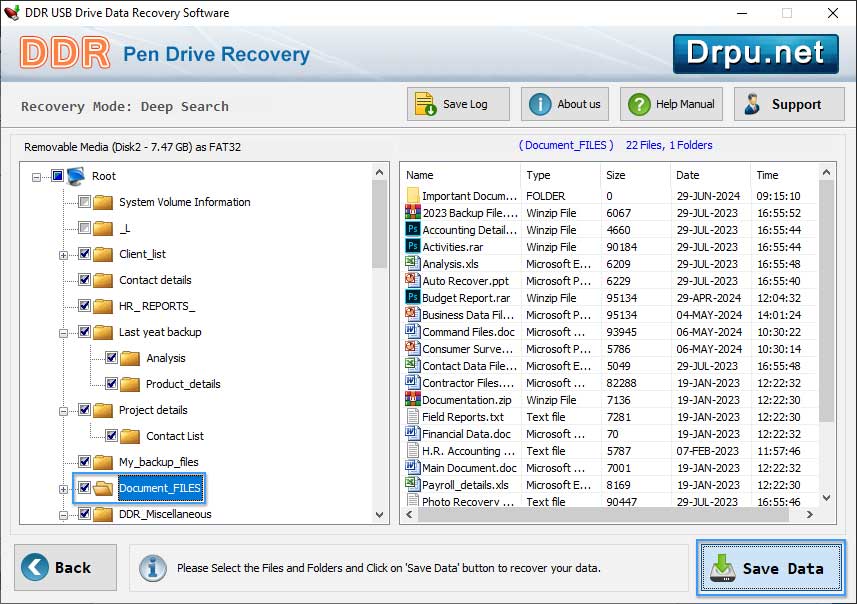
Task: Click the Documentation.zip Winzip icon
Action: 413,399
